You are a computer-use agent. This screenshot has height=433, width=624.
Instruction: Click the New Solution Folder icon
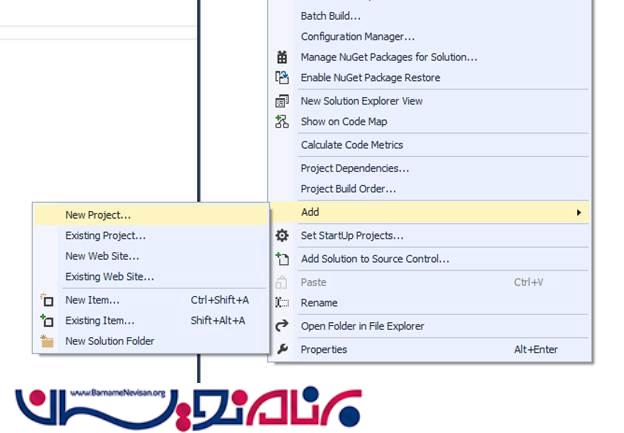coord(46,342)
